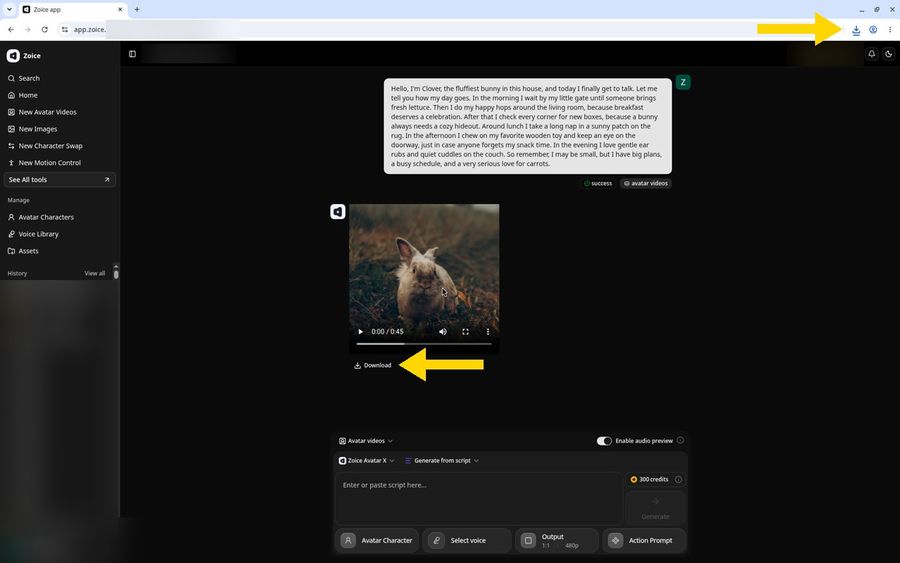Viewport: 900px width, 563px height.
Task: Open a new browser tab
Action: 137,9
